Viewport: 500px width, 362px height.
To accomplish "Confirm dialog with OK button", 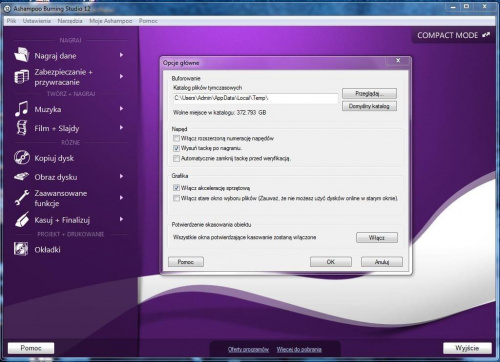I will pos(331,262).
